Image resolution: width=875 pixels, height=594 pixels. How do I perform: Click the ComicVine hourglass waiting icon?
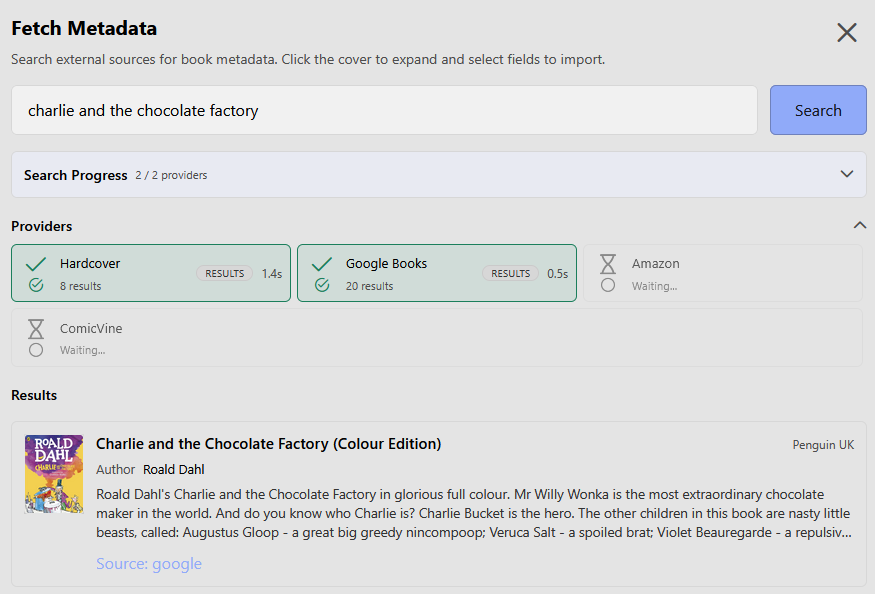(36, 329)
